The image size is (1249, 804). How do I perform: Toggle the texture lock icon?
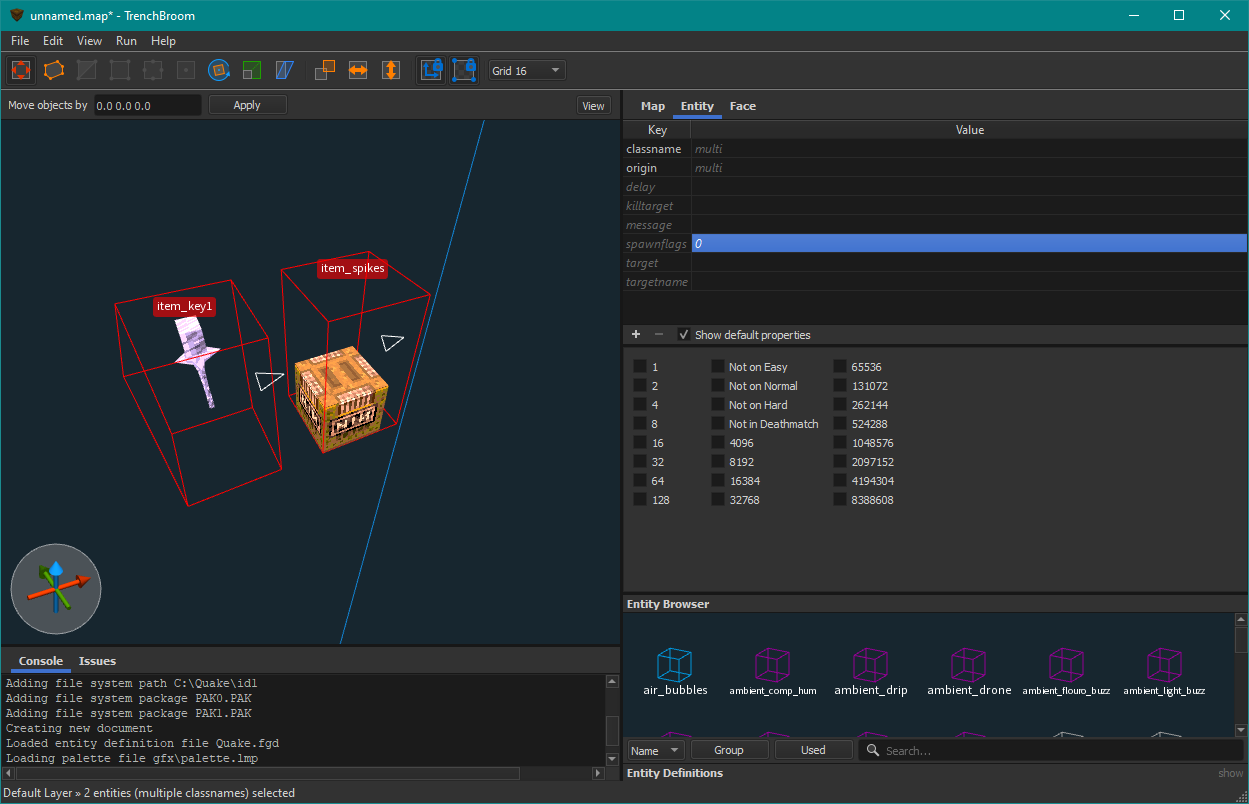(x=431, y=70)
